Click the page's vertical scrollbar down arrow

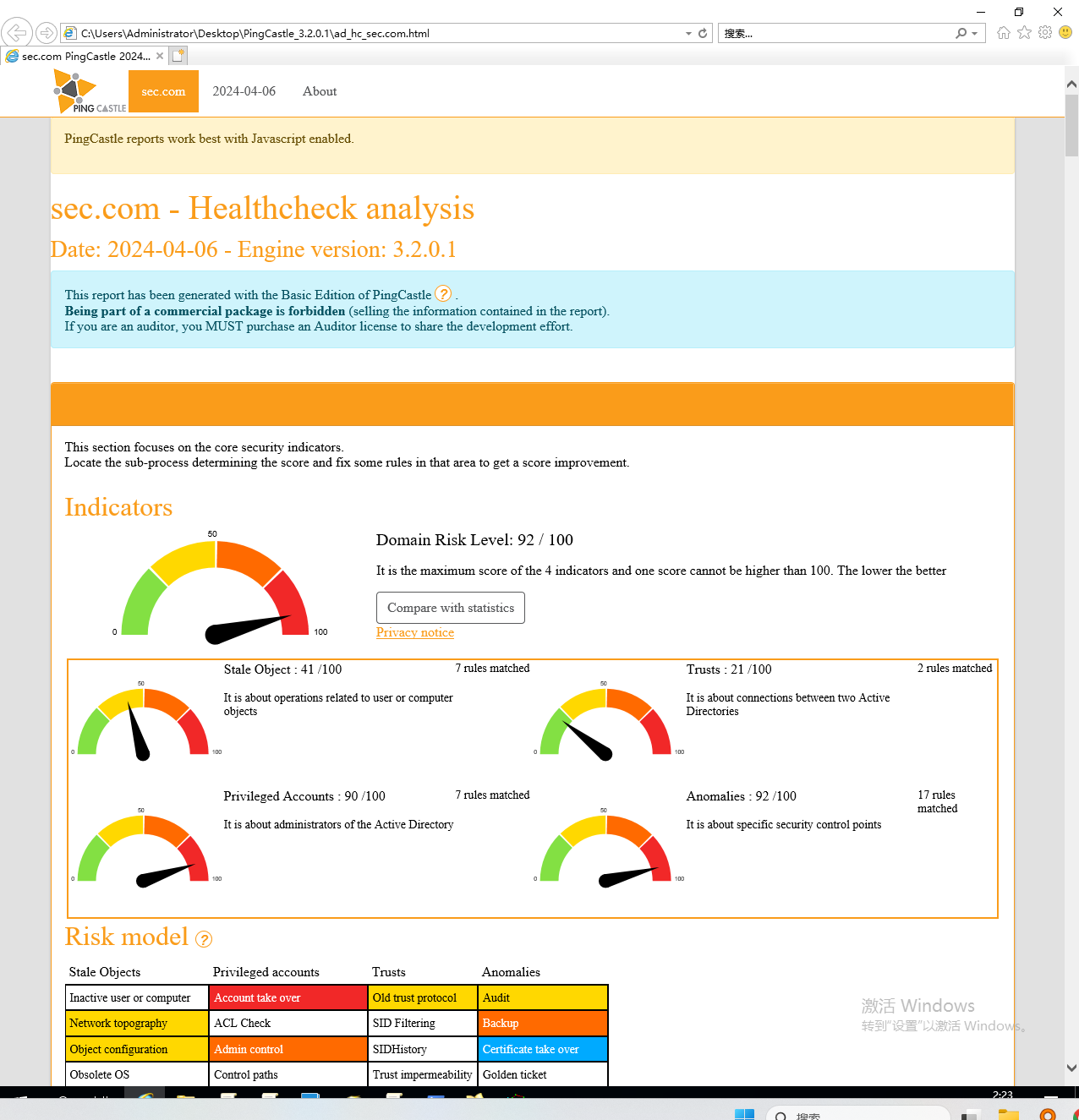pos(1071,1068)
